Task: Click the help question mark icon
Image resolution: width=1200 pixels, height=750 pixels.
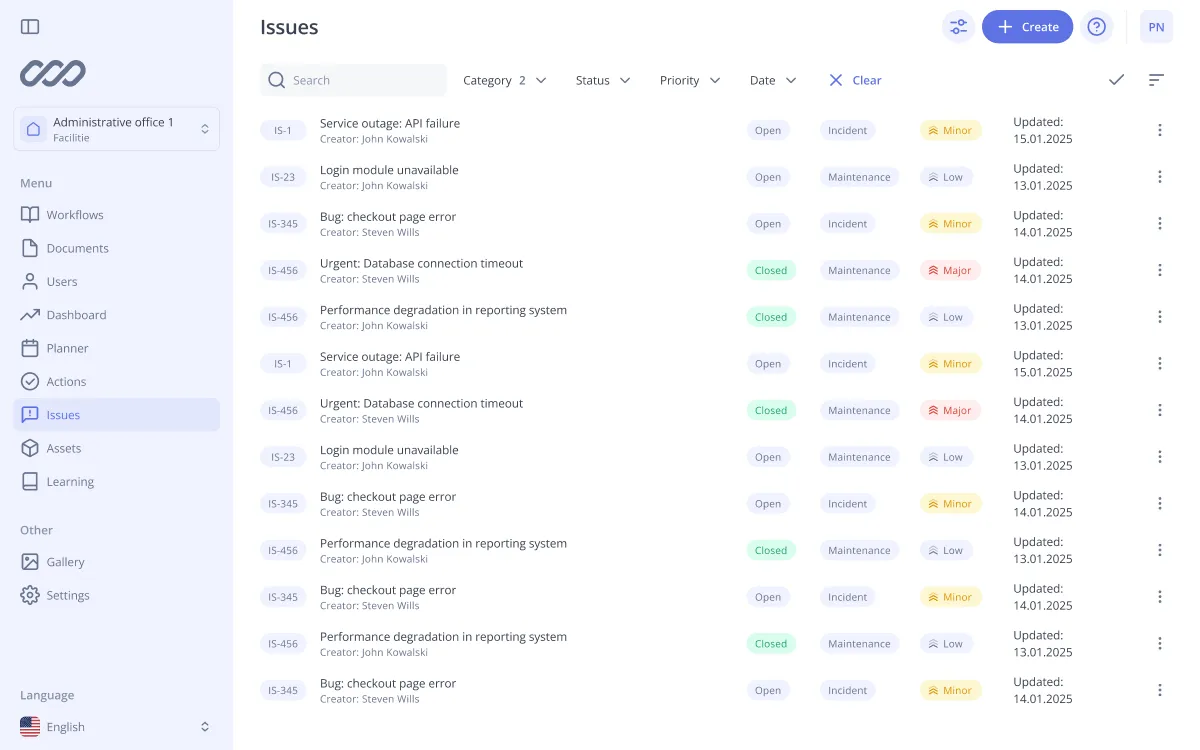Action: pos(1097,27)
